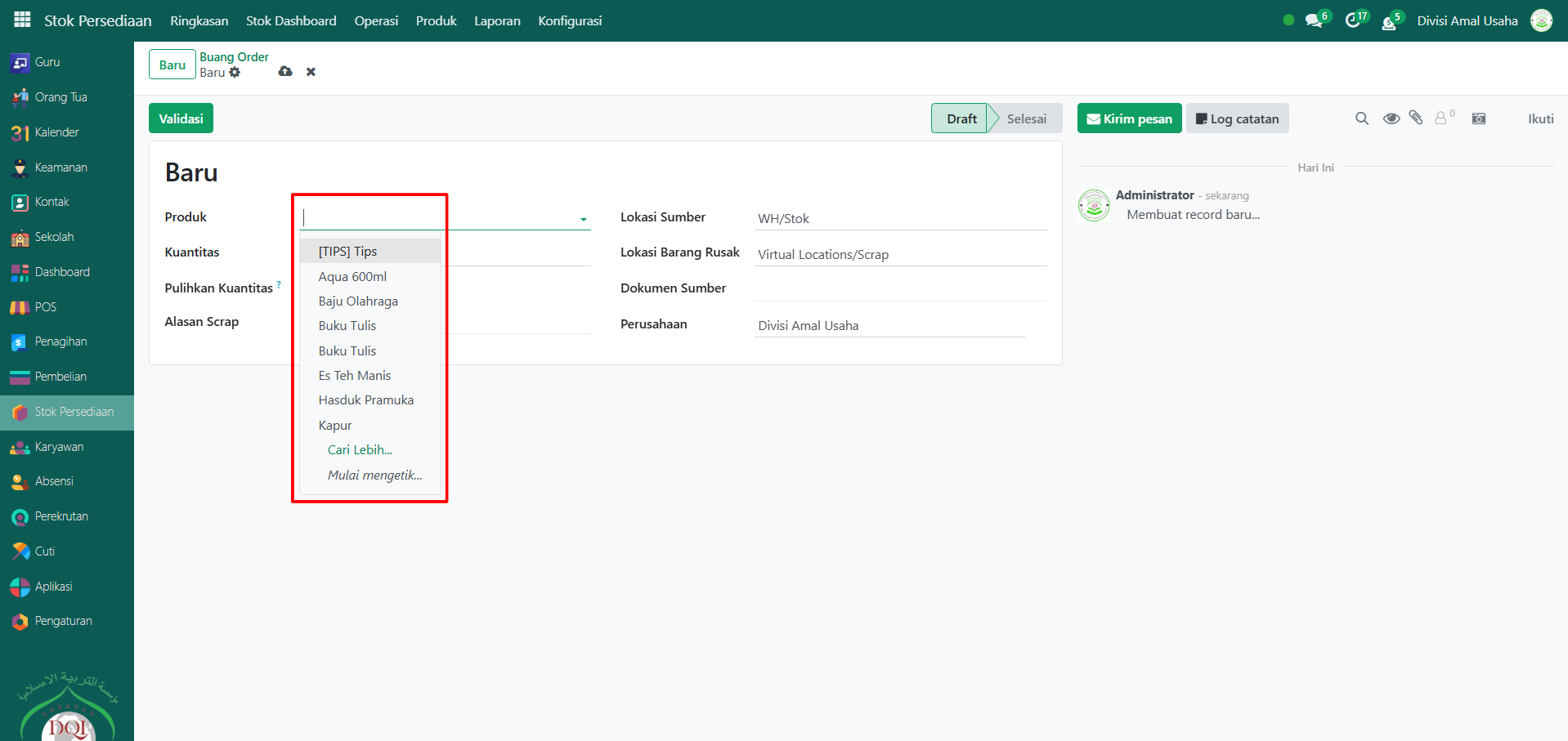Open the Operasi menu
Image resolution: width=1568 pixels, height=741 pixels.
(x=376, y=21)
